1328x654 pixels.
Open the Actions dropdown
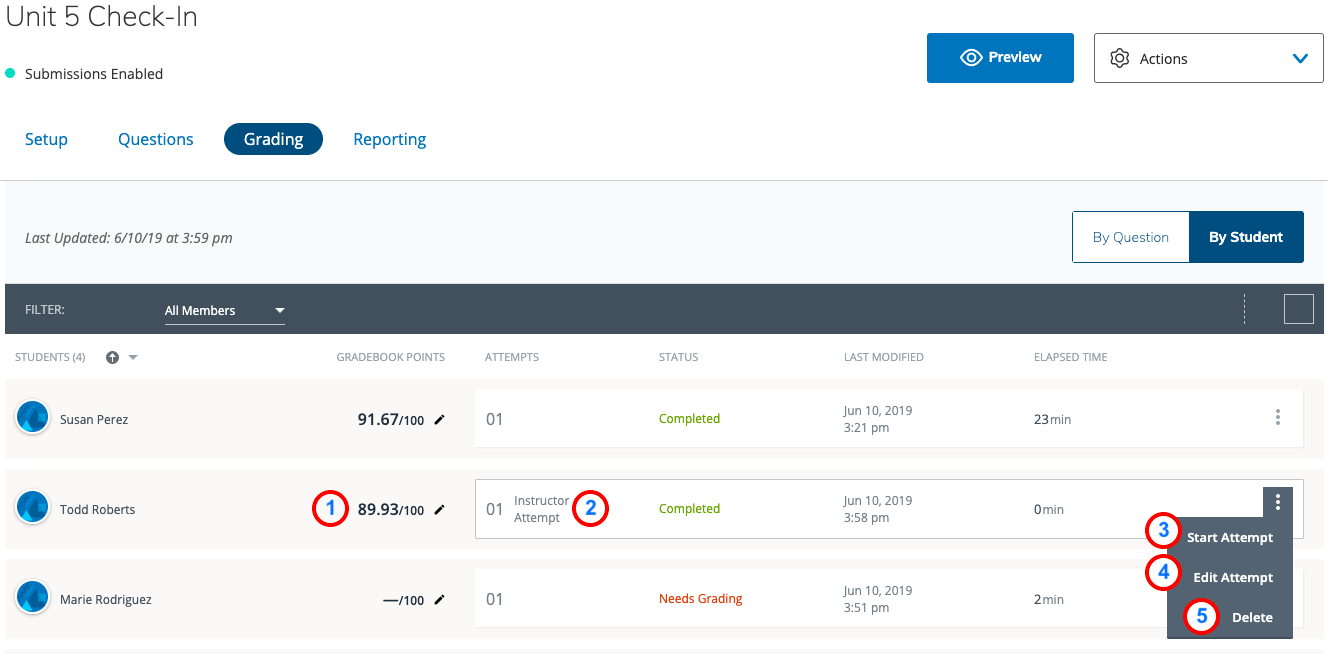click(x=1208, y=58)
